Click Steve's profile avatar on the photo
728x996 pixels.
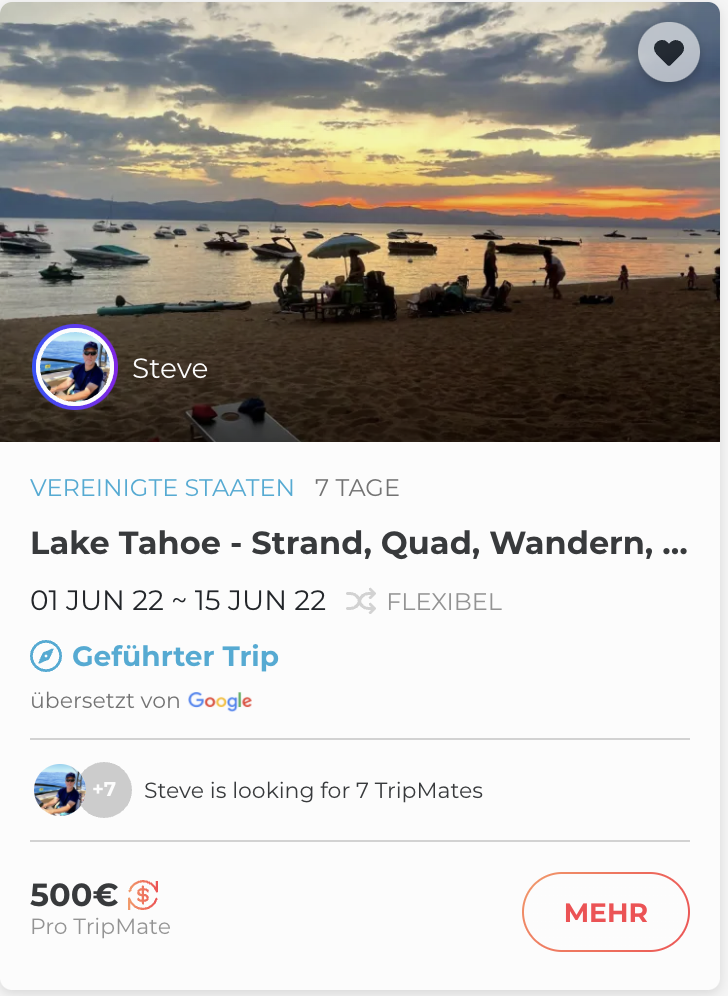(75, 367)
